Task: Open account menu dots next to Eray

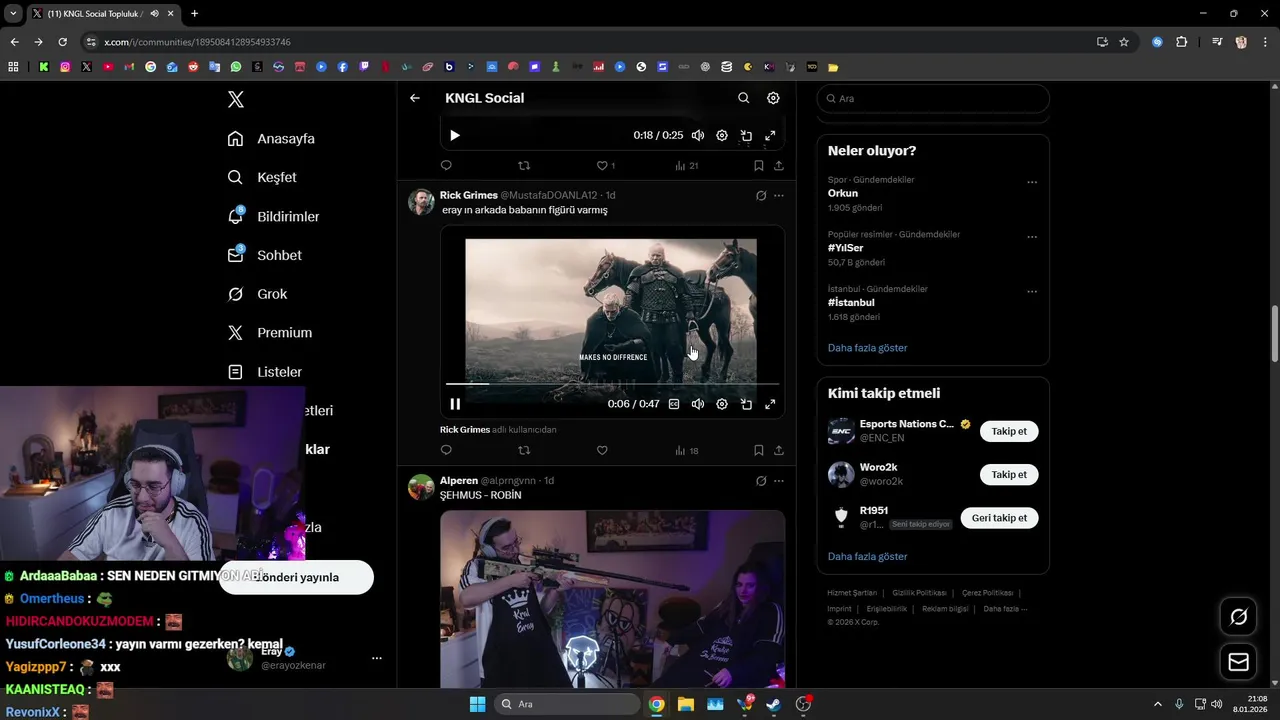Action: point(377,658)
